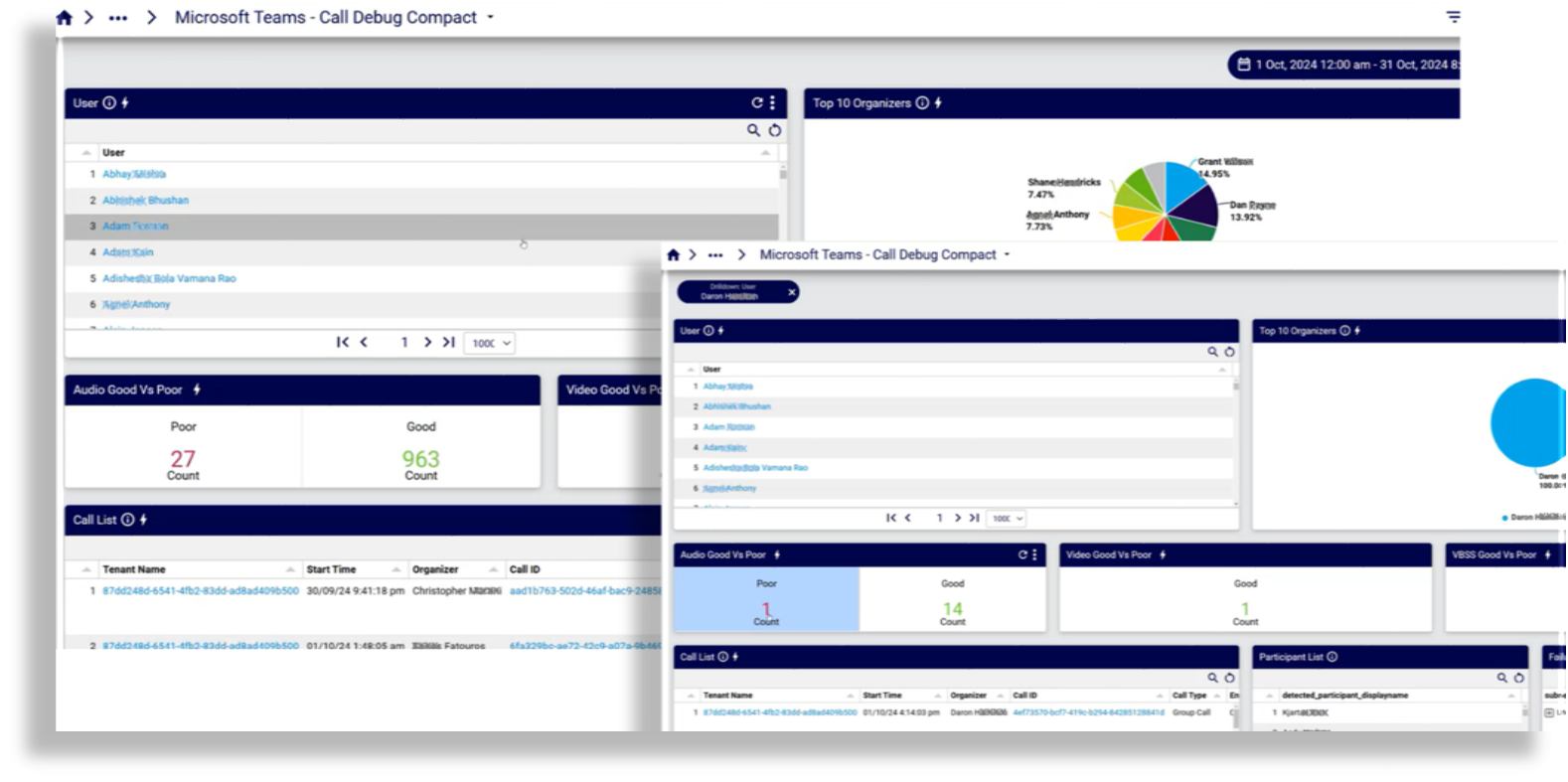This screenshot has width=1568, height=782.
Task: Open dashboard title dropdown in back window
Action: (x=490, y=18)
